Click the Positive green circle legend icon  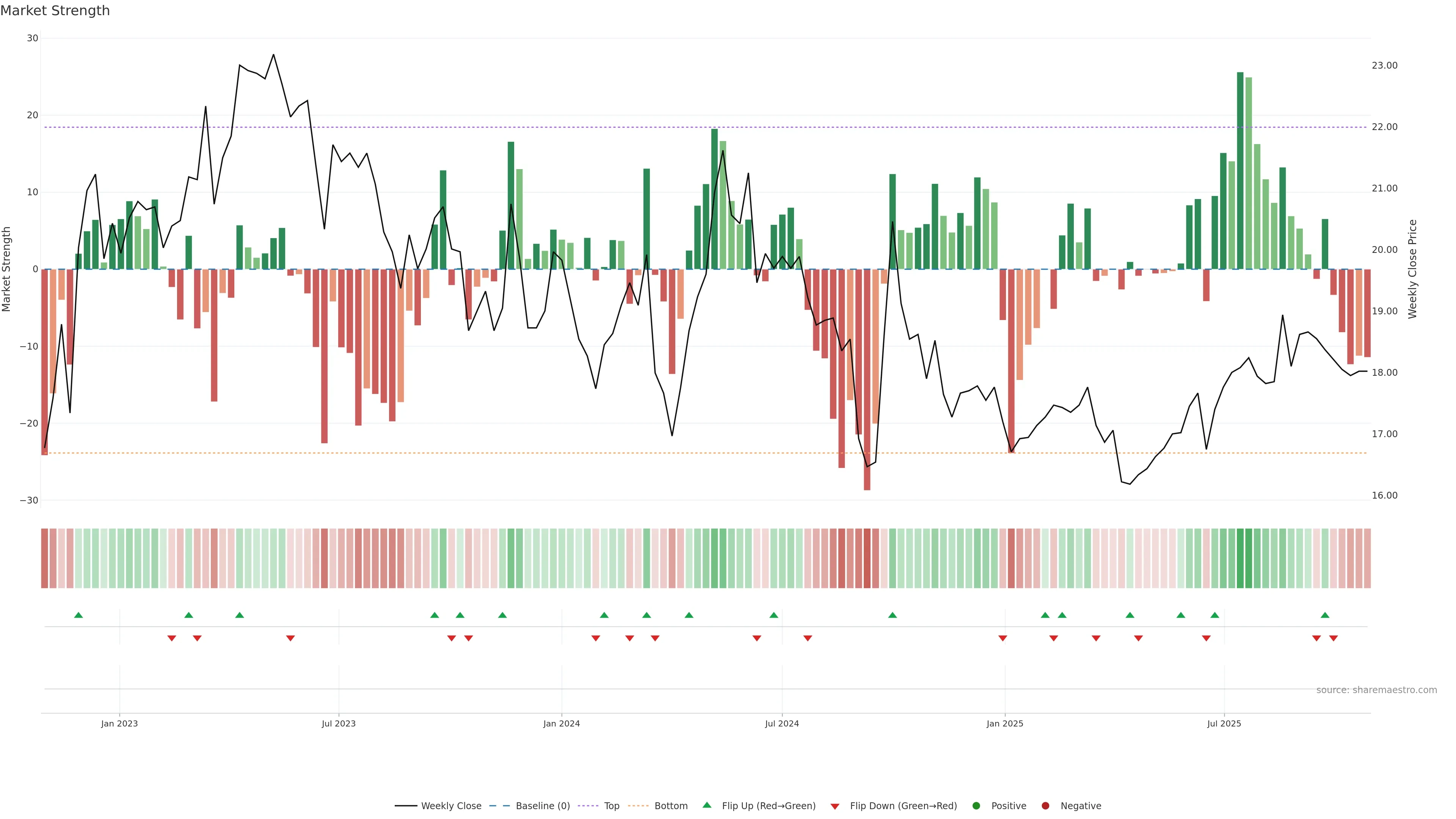[x=976, y=806]
